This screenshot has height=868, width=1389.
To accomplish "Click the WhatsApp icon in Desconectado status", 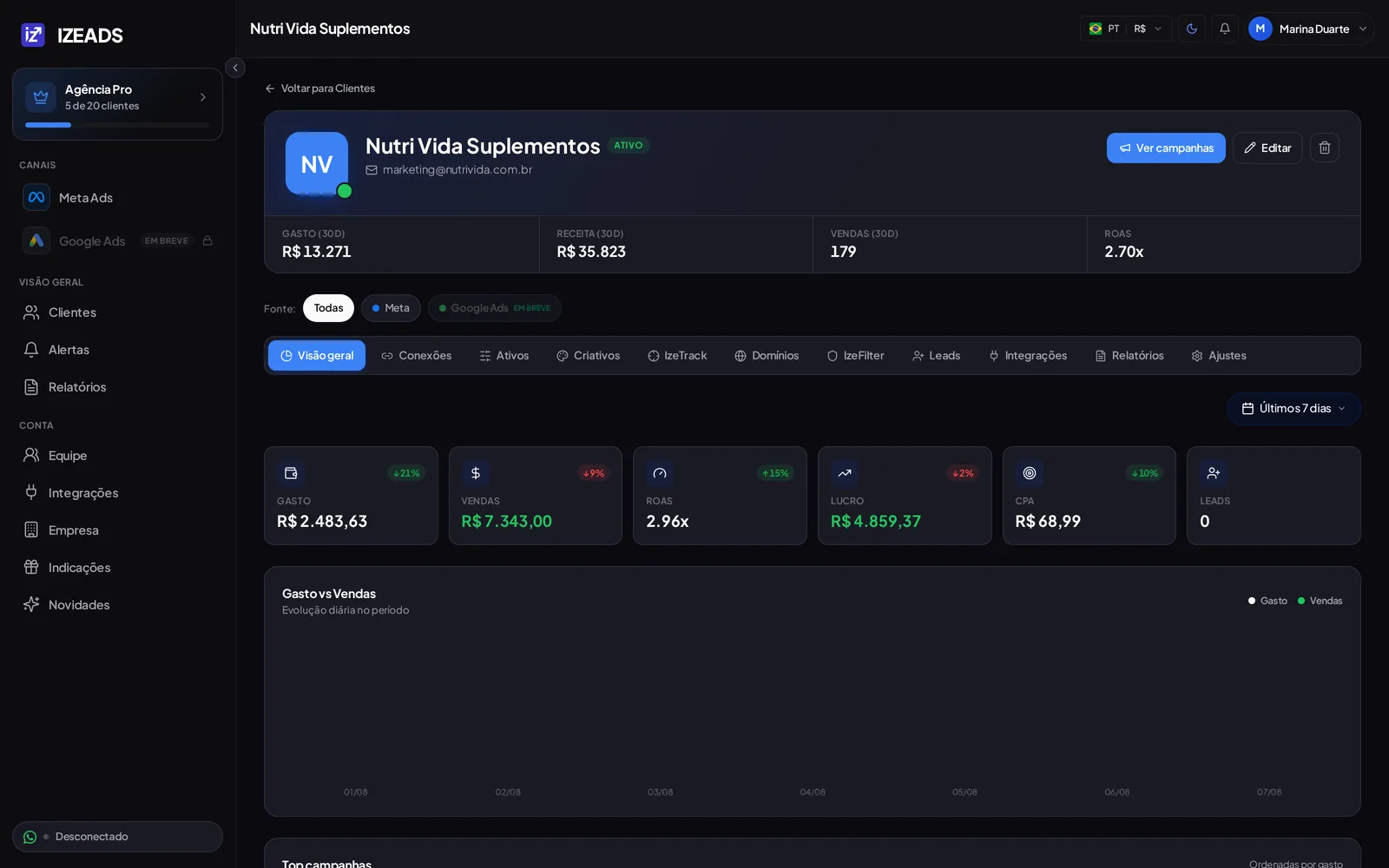I will pos(30,837).
